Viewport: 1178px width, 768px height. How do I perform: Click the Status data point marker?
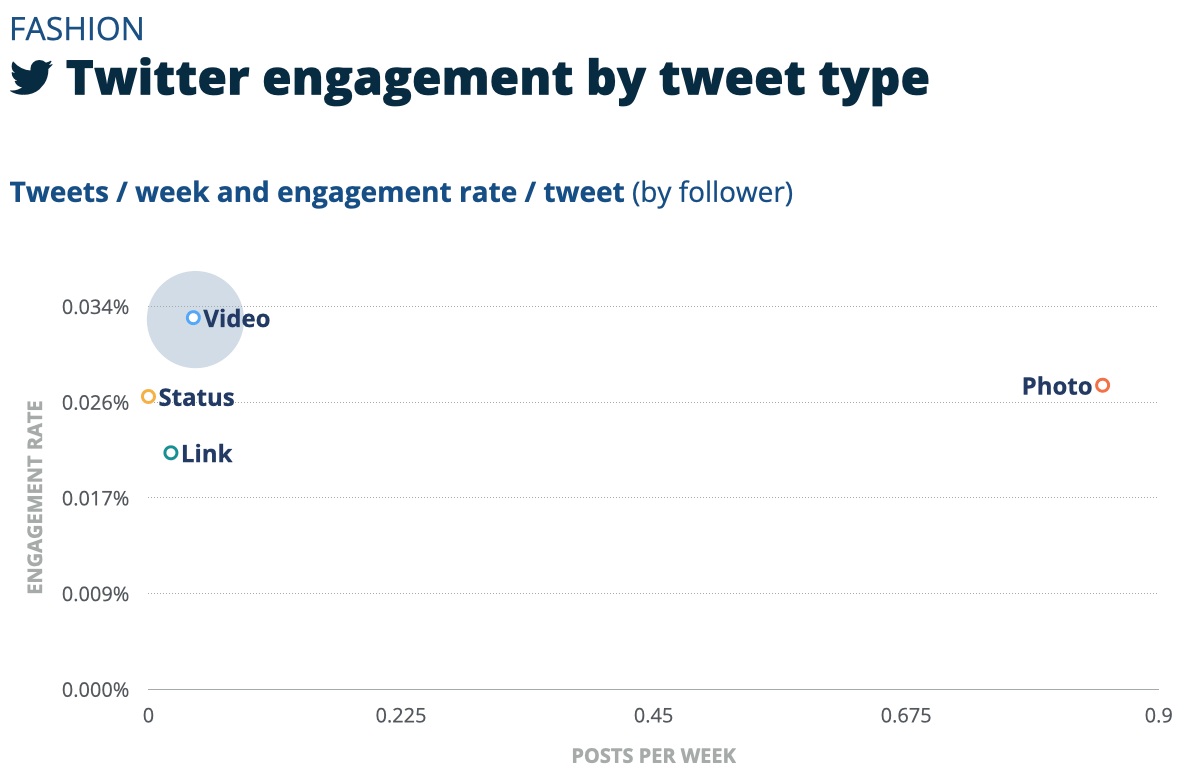pyautogui.click(x=149, y=397)
